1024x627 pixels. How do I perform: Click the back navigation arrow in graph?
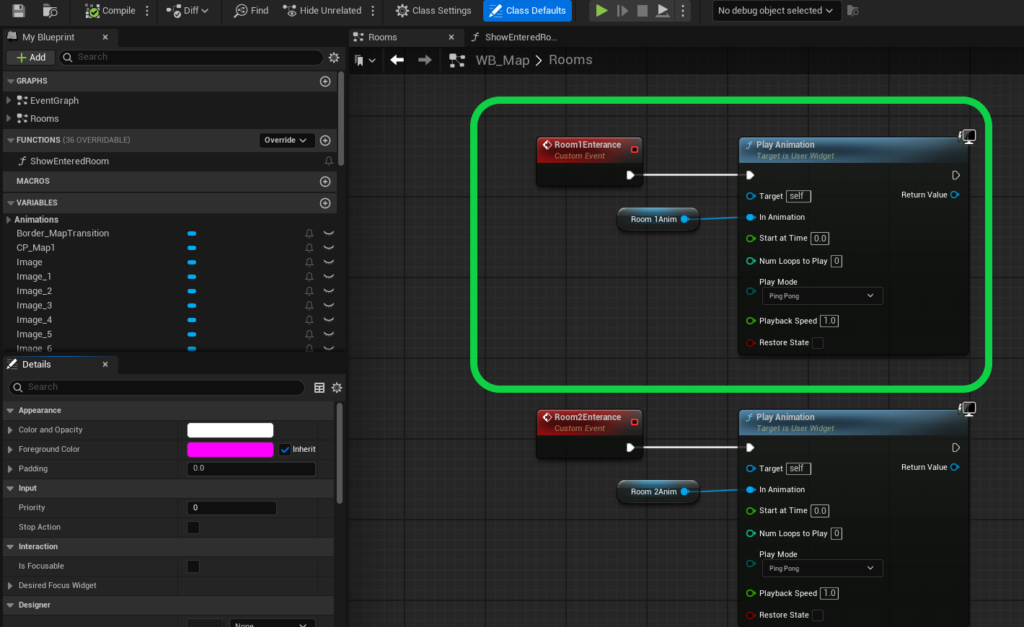[397, 60]
